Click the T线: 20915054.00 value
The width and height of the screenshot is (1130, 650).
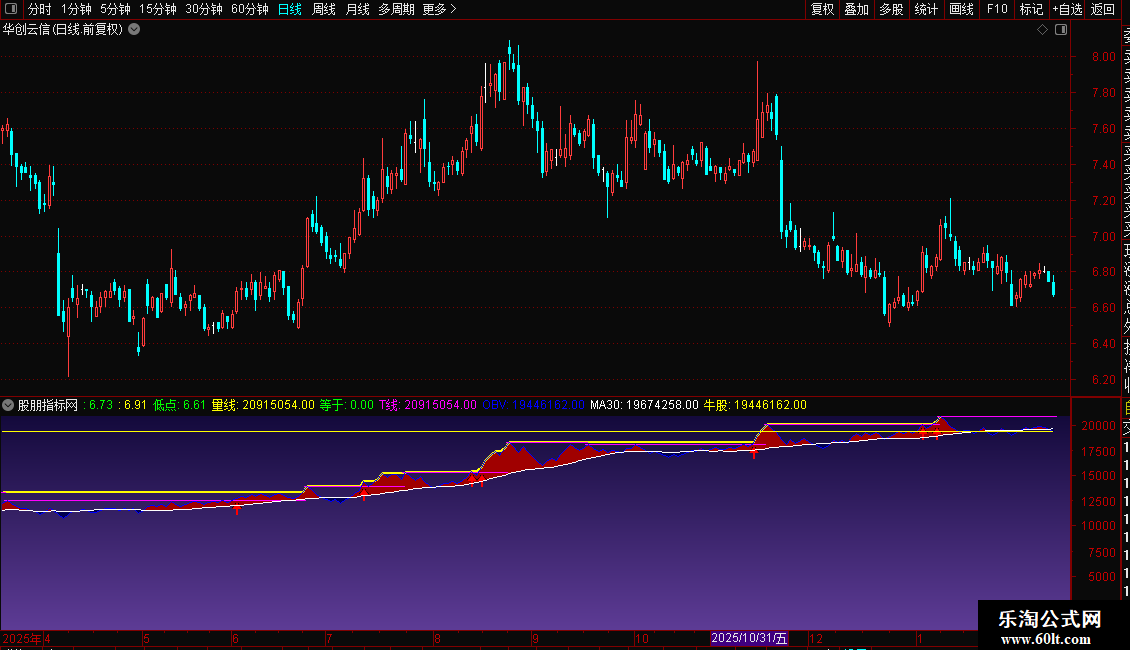[428, 405]
